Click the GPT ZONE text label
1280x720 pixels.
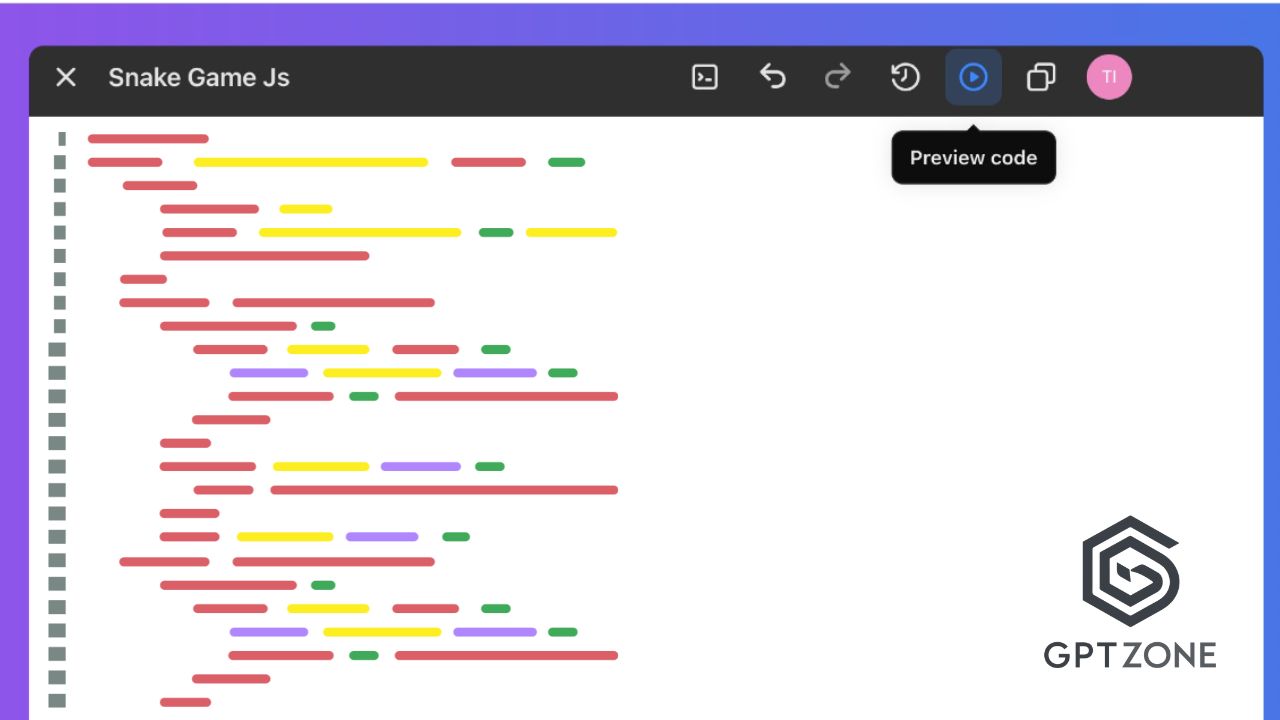point(1130,655)
